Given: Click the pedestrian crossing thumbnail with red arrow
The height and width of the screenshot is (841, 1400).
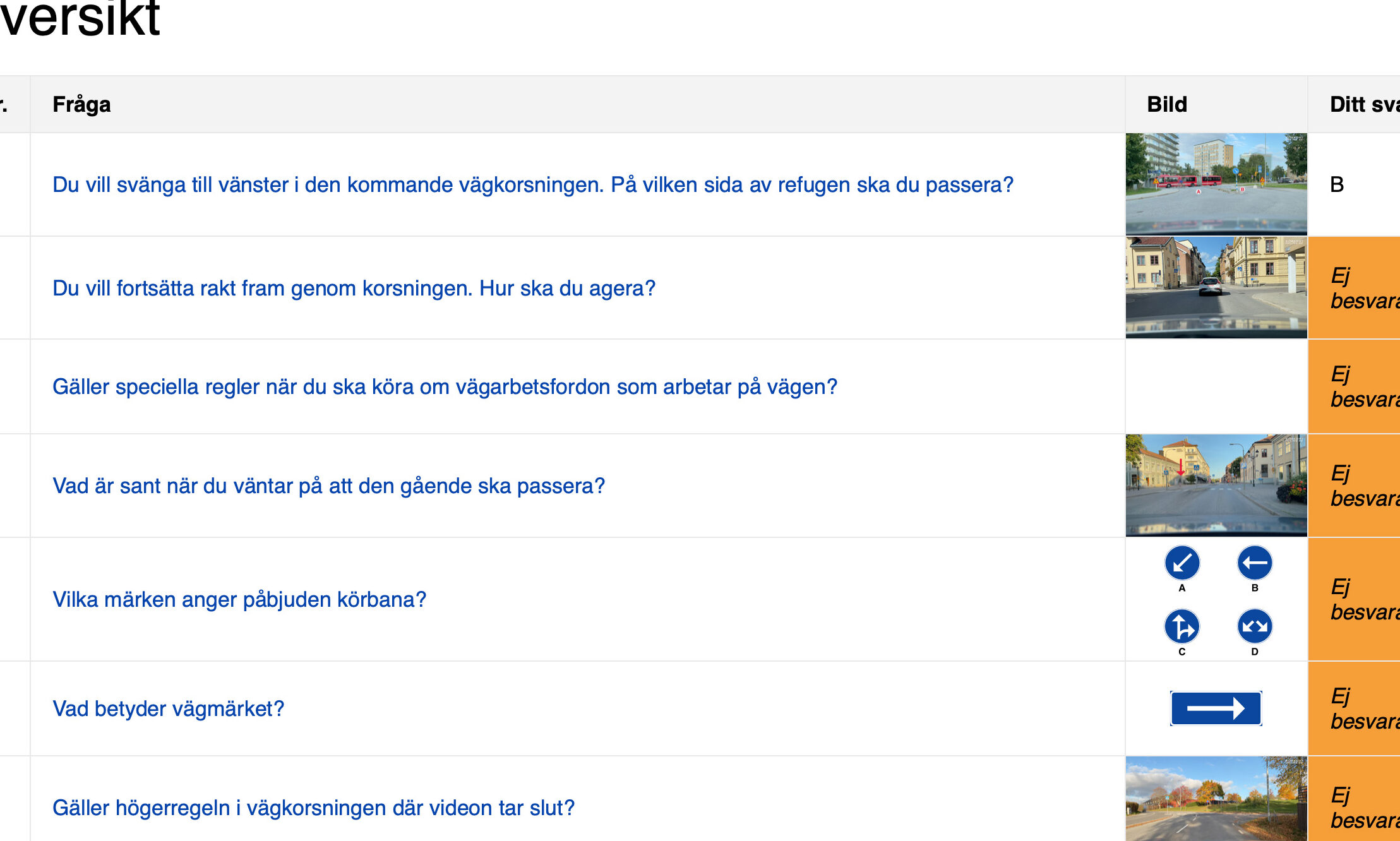Looking at the screenshot, I should [1216, 486].
